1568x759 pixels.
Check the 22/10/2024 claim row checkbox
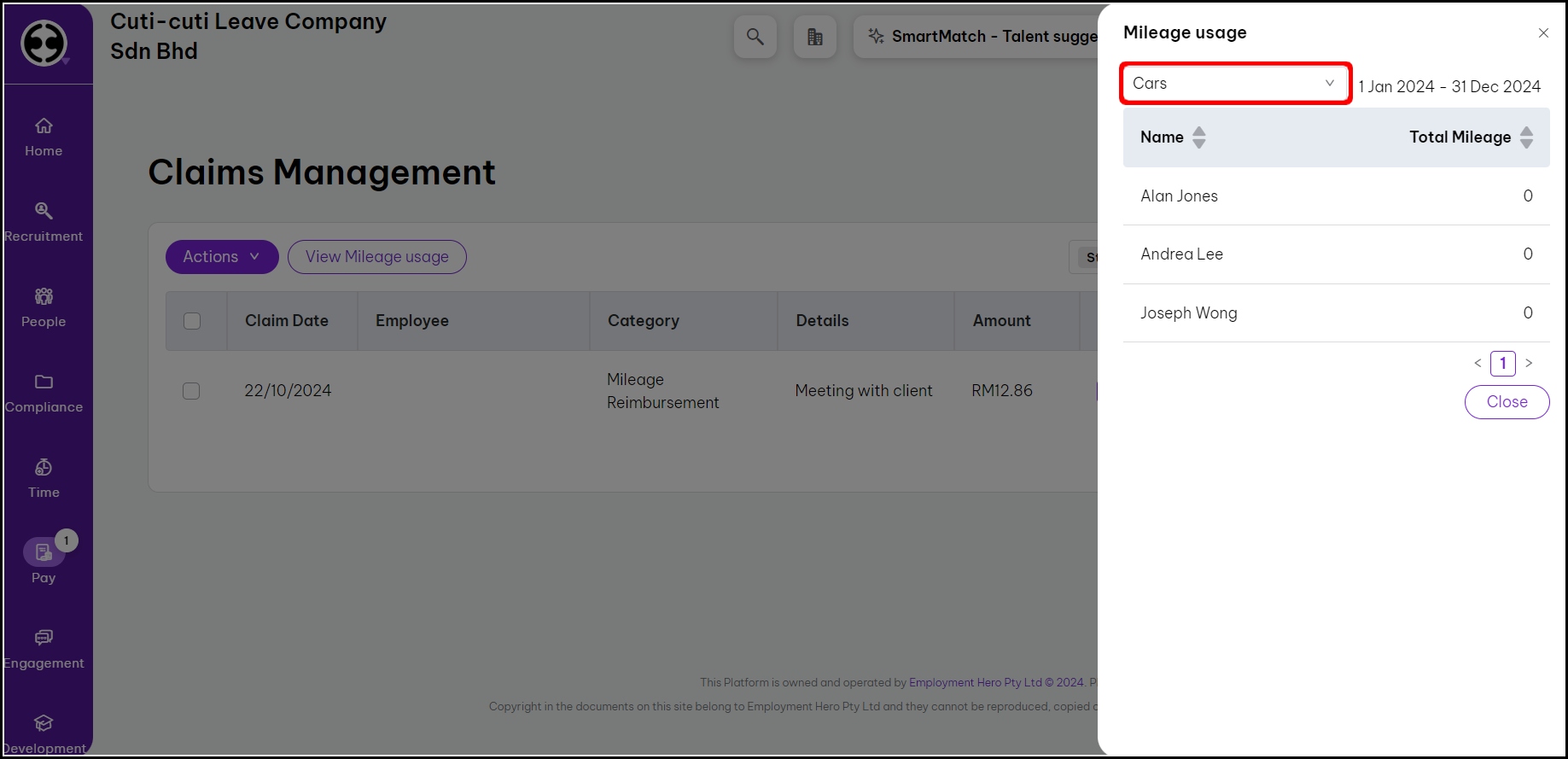coord(191,391)
